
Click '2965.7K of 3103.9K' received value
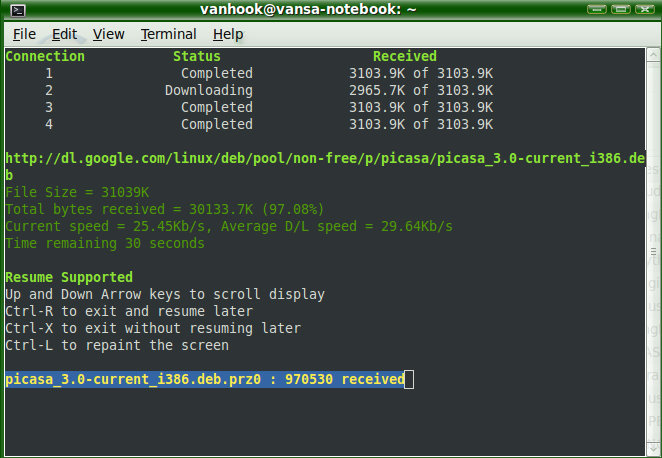point(421,90)
